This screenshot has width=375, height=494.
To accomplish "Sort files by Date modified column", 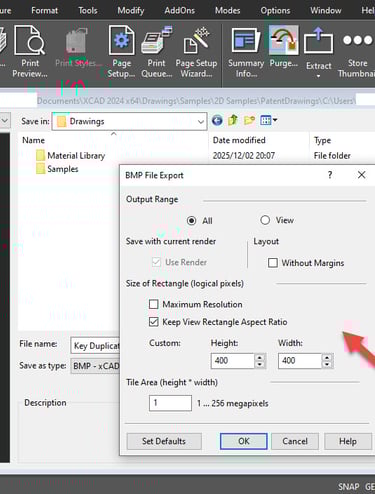I will pos(259,140).
